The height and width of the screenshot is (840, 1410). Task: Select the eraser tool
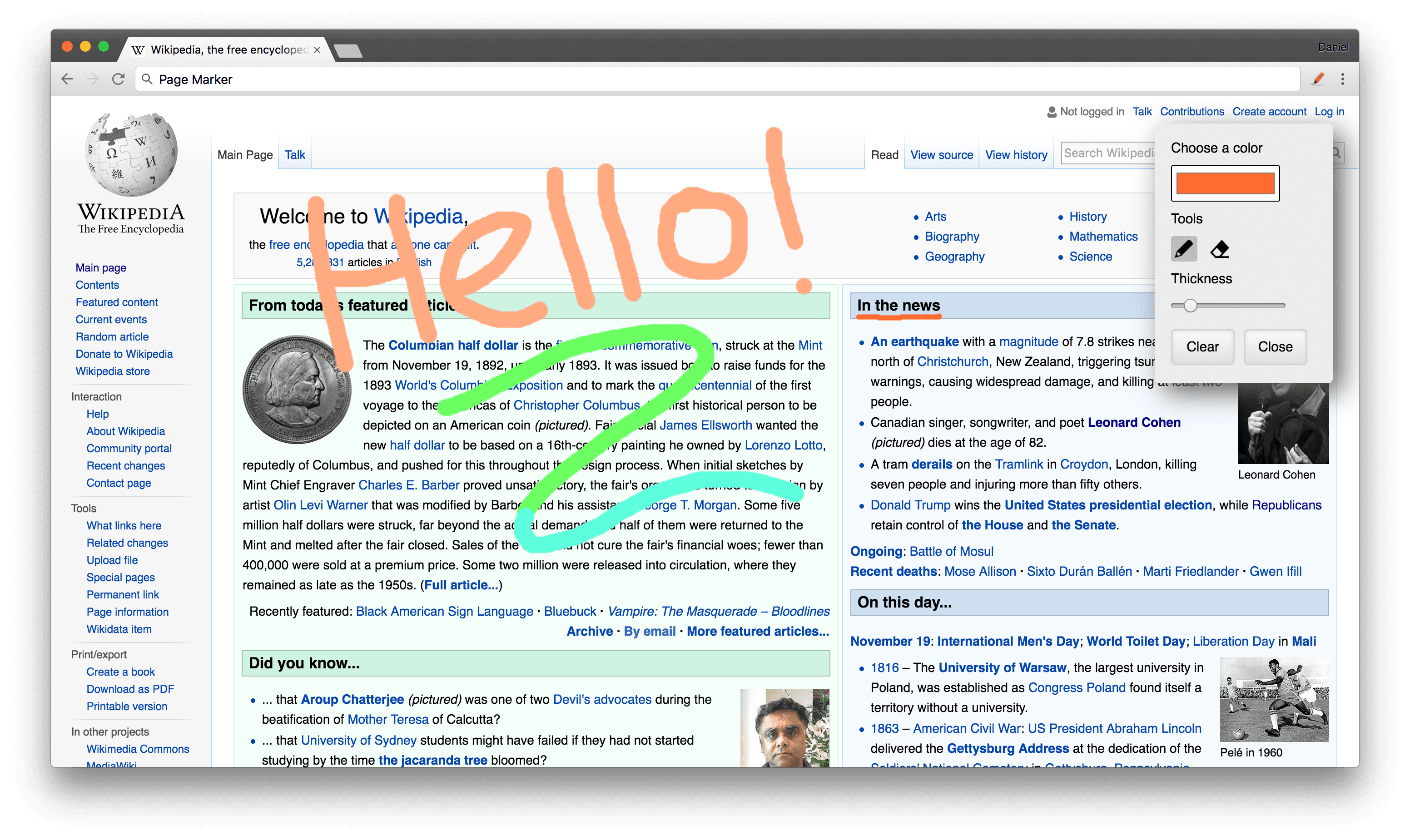pos(1219,249)
